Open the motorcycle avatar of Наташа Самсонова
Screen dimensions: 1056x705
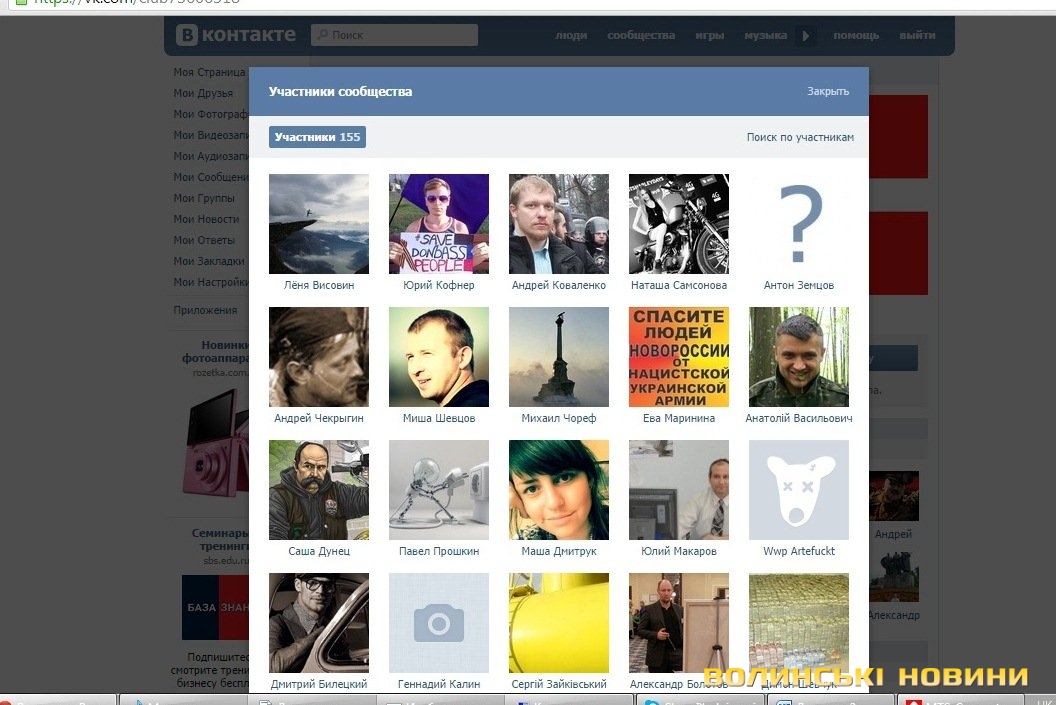(x=678, y=224)
